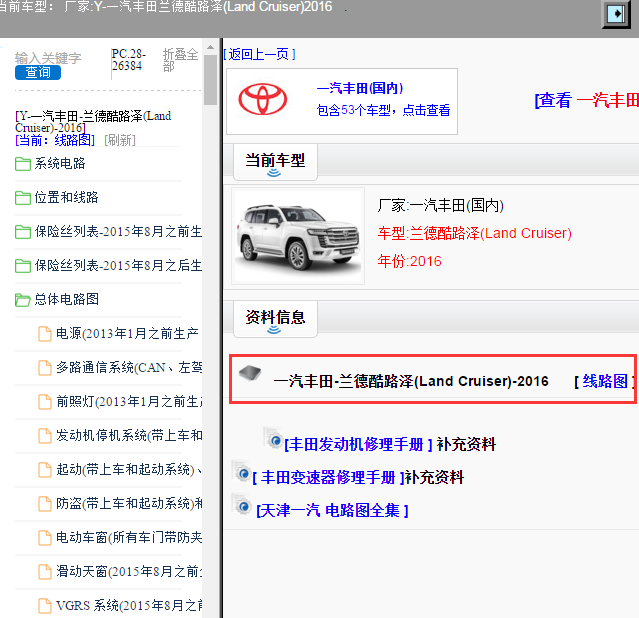The width and height of the screenshot is (639, 618).
Task: Click the 年份:2016 red text
Action: tap(409, 261)
